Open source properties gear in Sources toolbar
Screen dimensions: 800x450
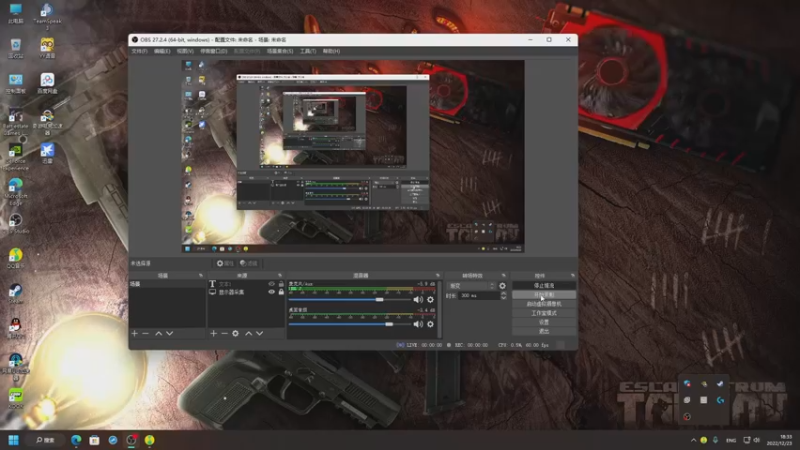pos(235,333)
